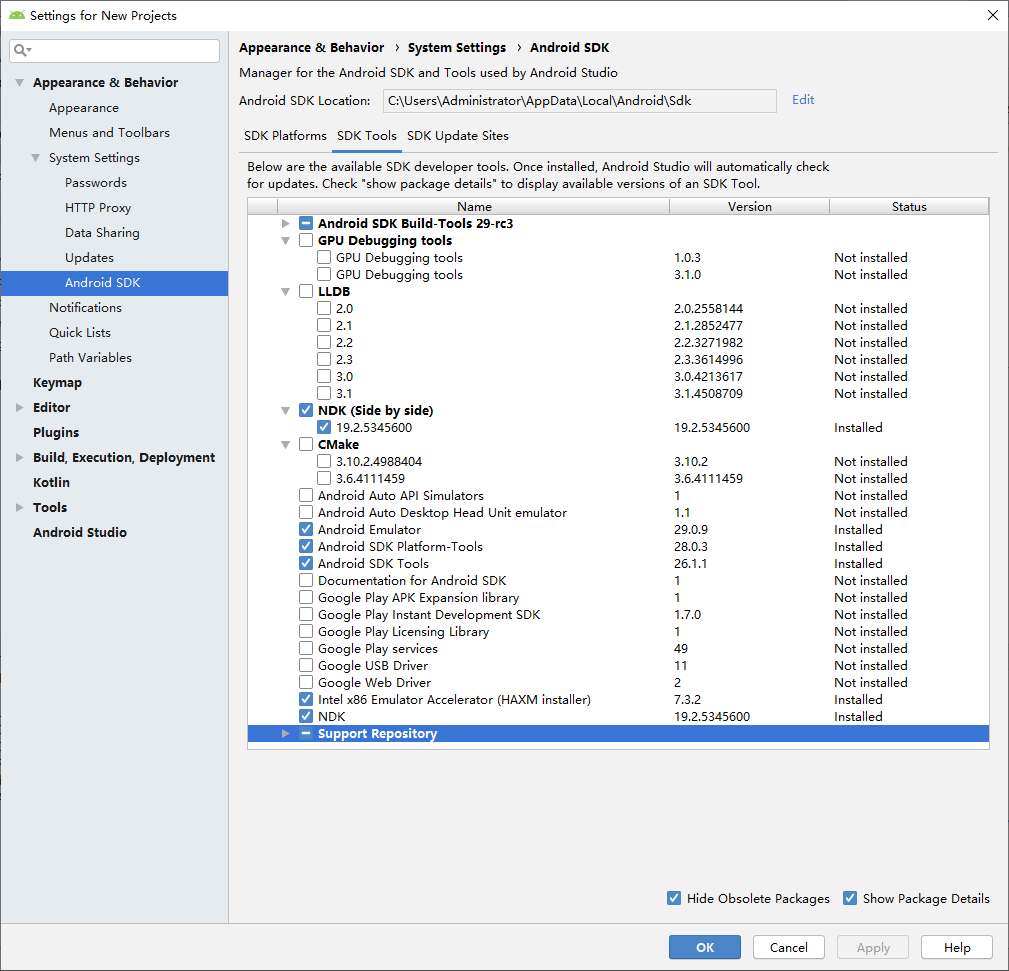Expand Build, Execution, Deployment section
The image size is (1009, 971).
coord(20,458)
